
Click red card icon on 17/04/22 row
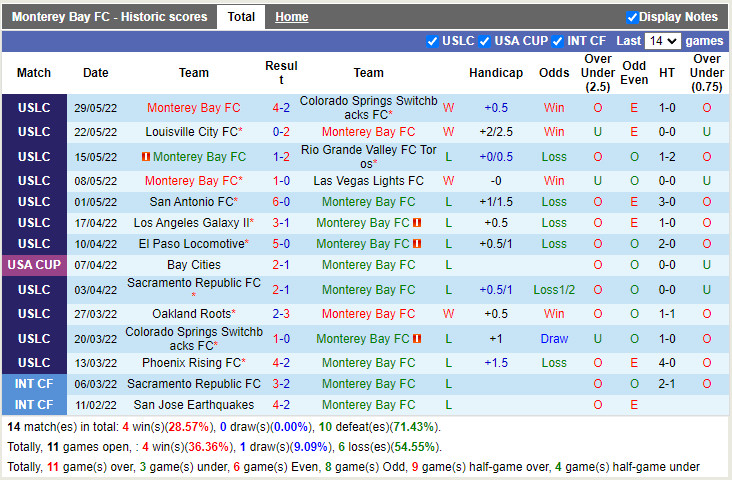(417, 223)
